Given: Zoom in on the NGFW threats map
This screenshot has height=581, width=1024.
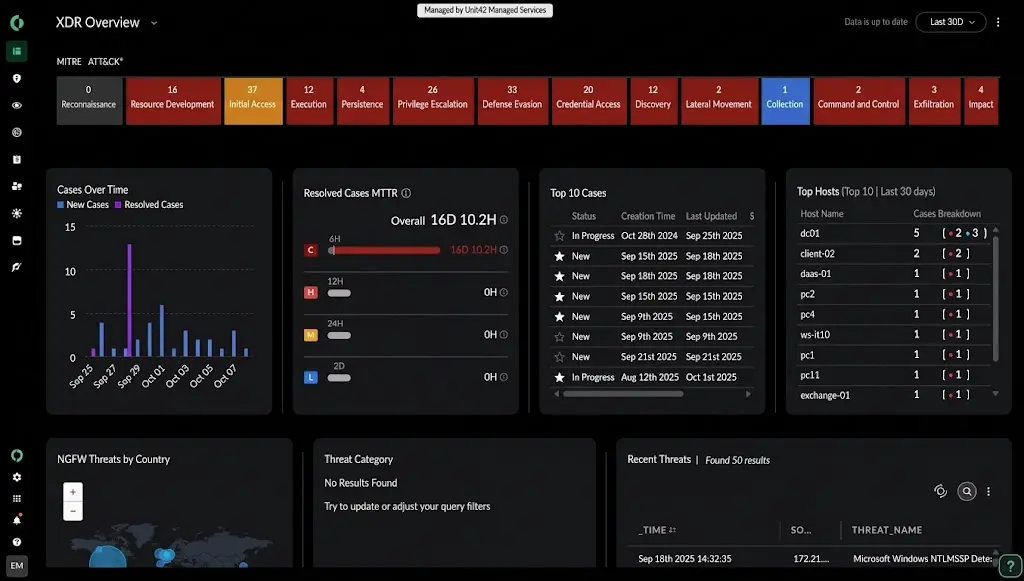Looking at the screenshot, I should (72, 492).
